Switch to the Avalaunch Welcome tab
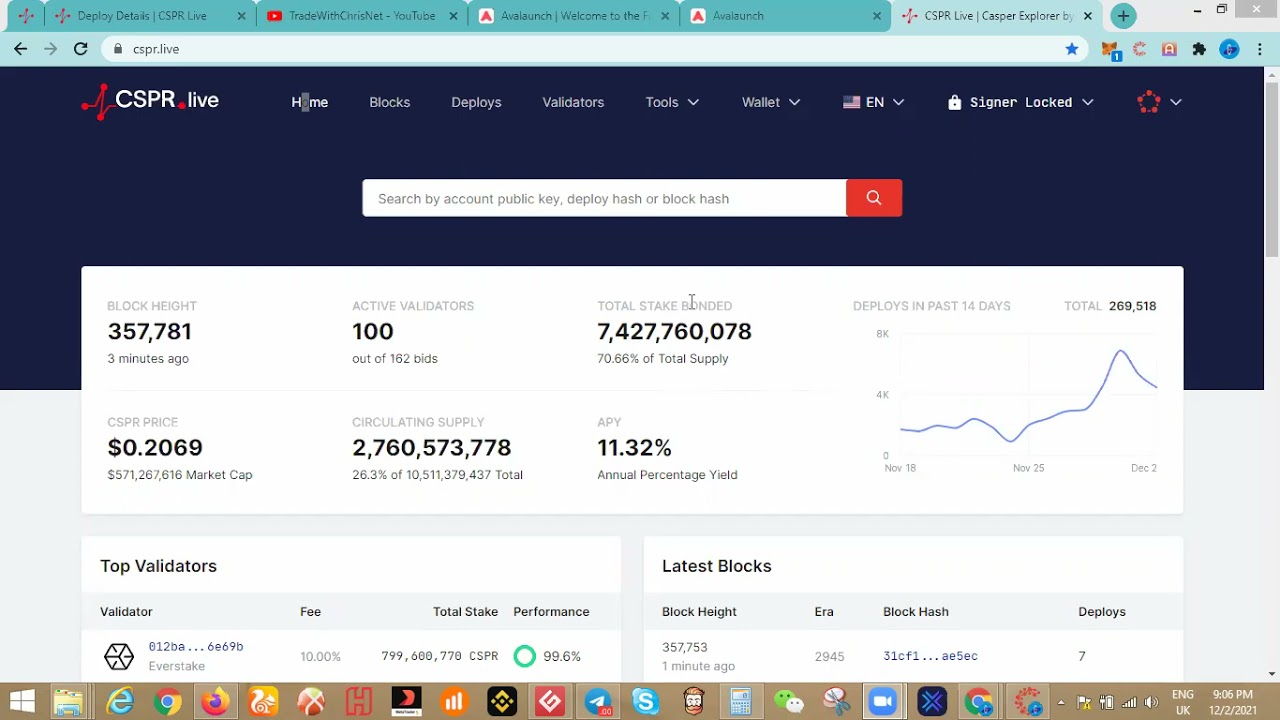1280x720 pixels. click(573, 16)
